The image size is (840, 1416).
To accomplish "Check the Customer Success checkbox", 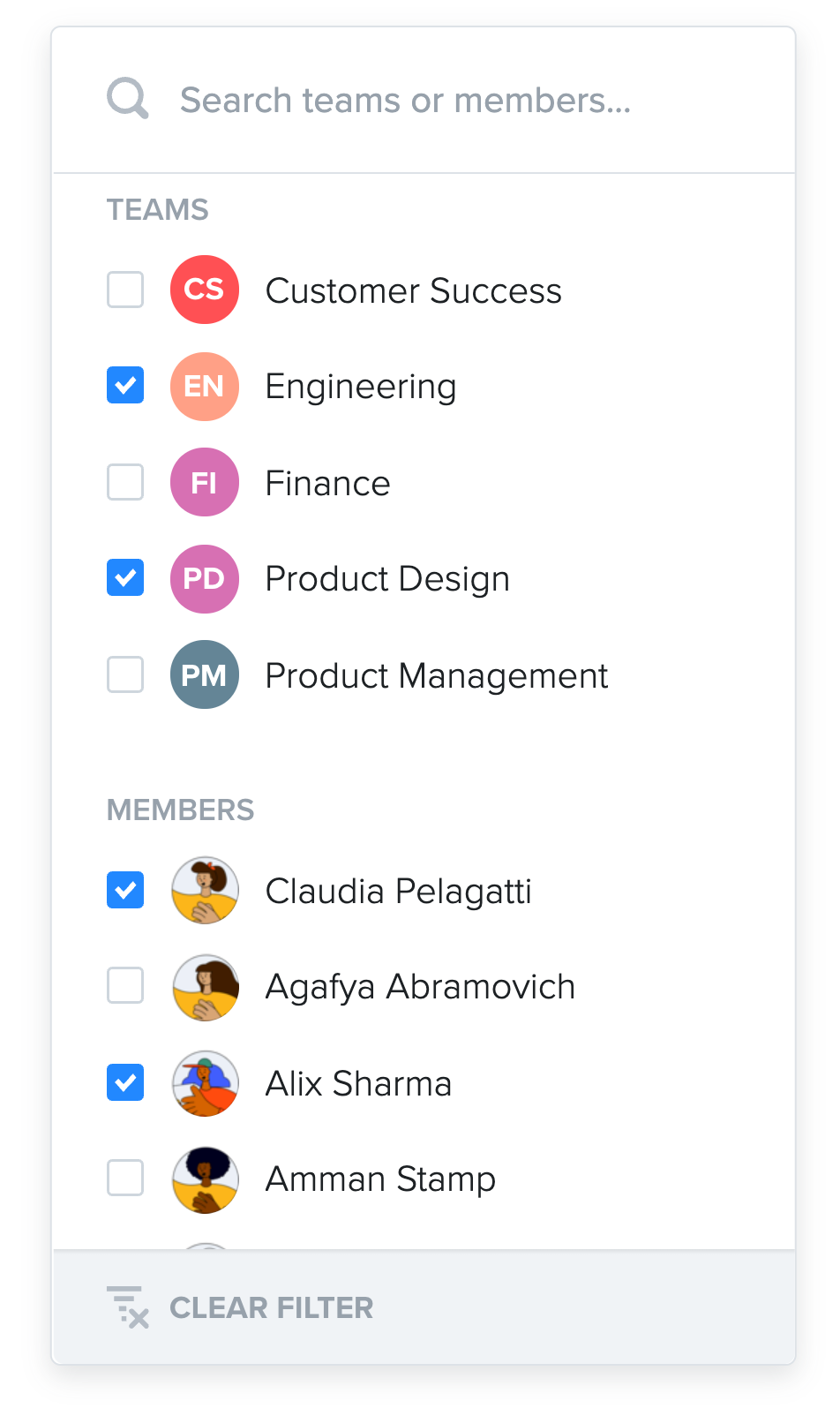I will pyautogui.click(x=125, y=290).
